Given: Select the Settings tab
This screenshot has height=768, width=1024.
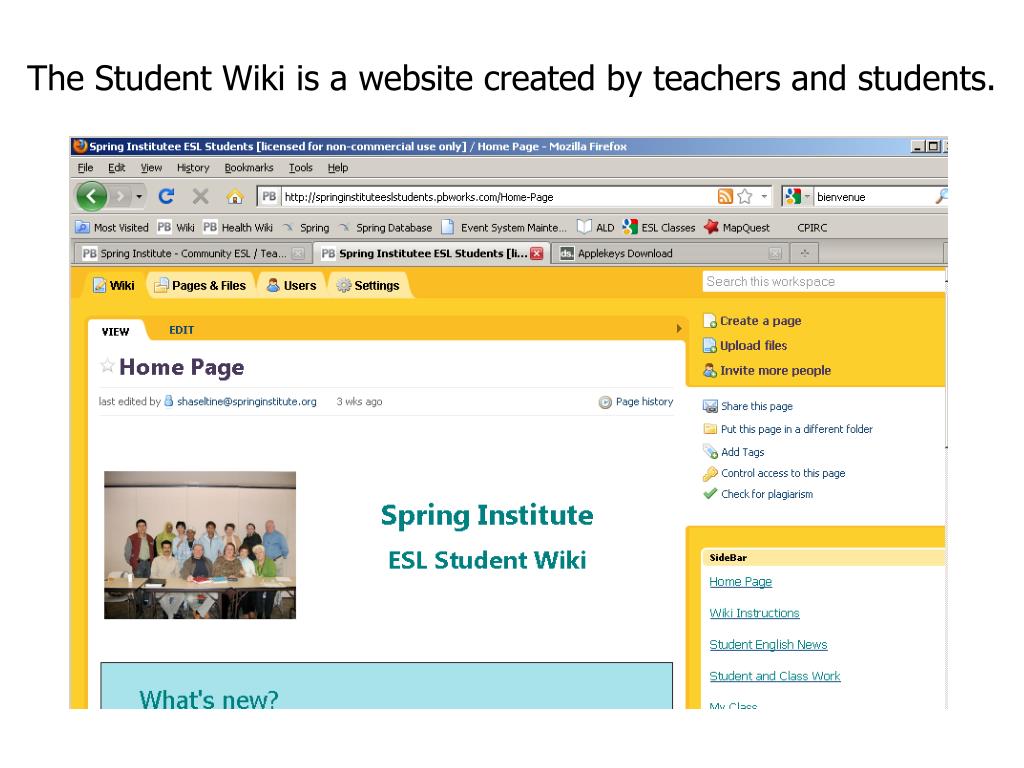Looking at the screenshot, I should (x=368, y=285).
